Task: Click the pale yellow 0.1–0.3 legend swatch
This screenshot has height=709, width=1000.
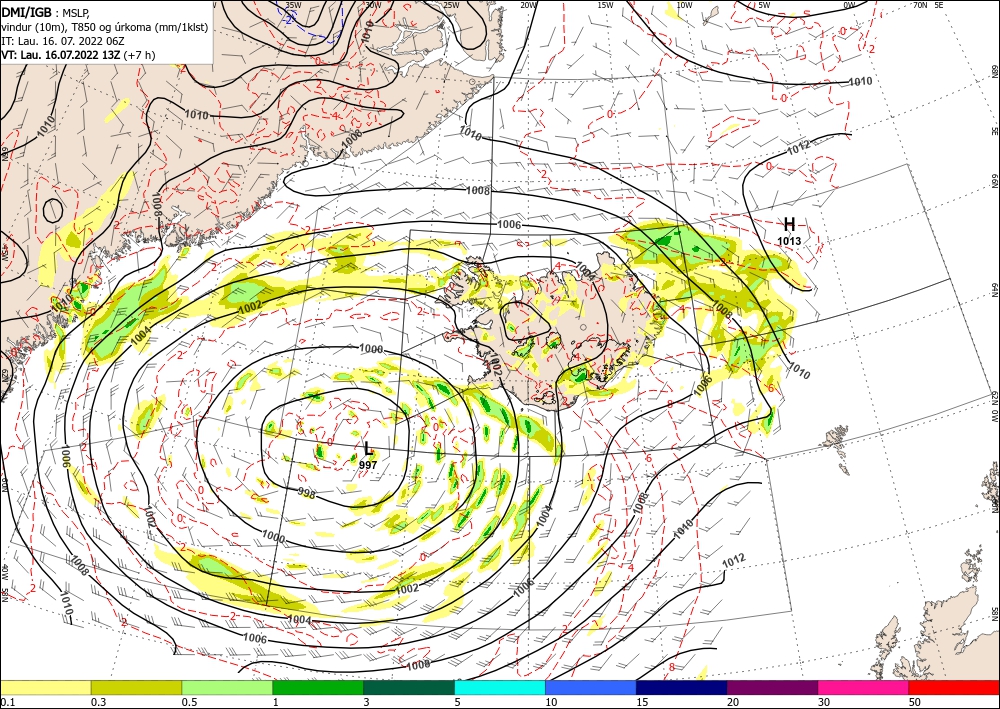Action: [45, 687]
